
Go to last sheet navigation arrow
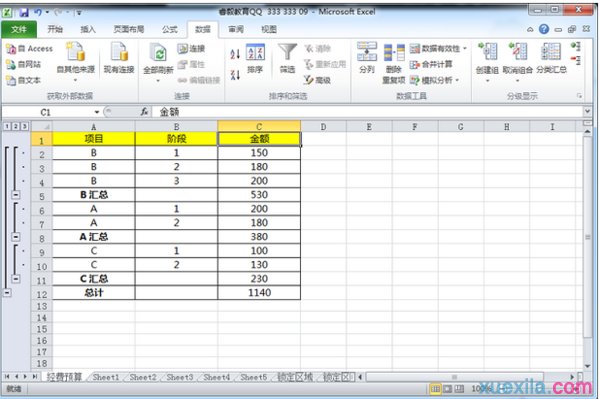pos(34,377)
